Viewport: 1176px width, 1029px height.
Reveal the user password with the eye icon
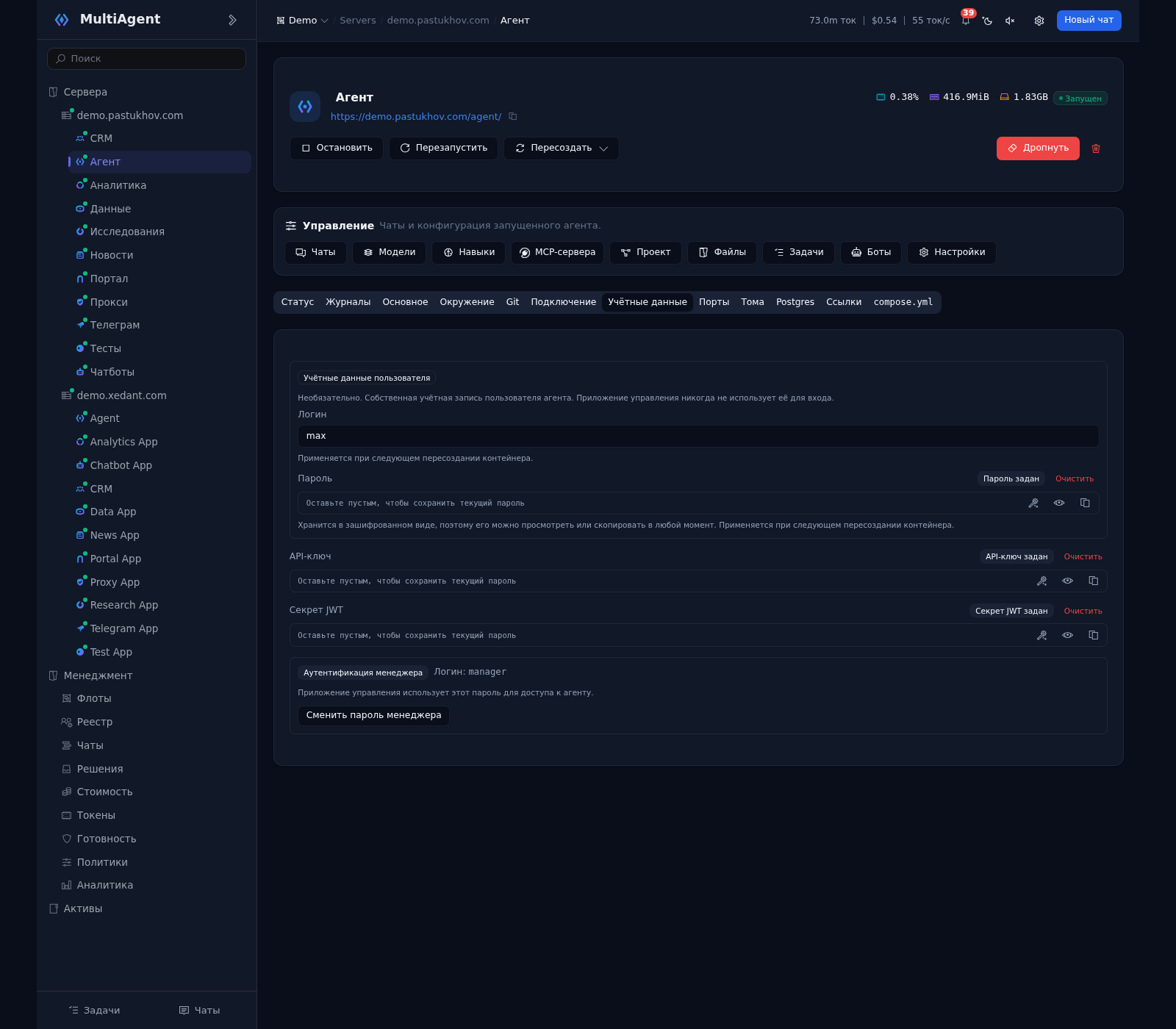pyautogui.click(x=1059, y=503)
